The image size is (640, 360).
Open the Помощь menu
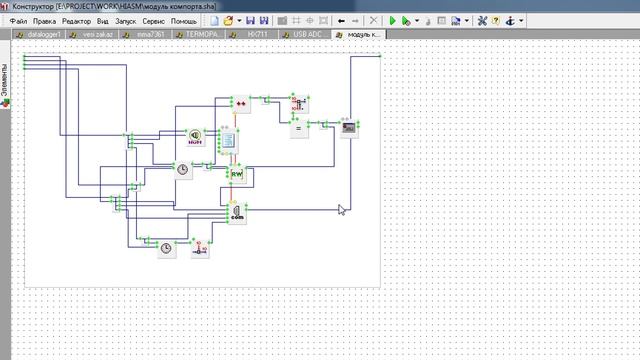[184, 21]
